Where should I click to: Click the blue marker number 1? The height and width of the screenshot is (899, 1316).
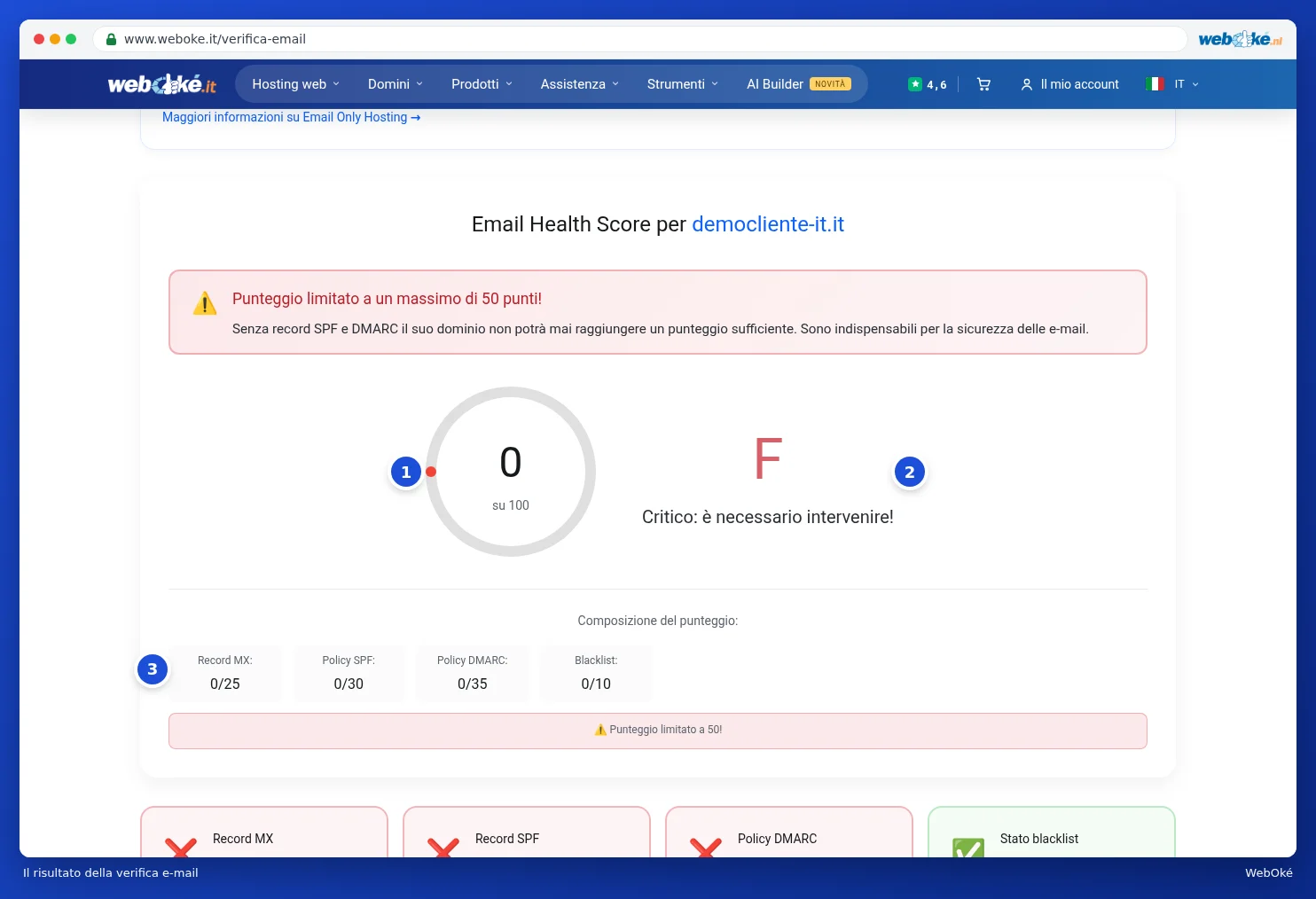[406, 472]
